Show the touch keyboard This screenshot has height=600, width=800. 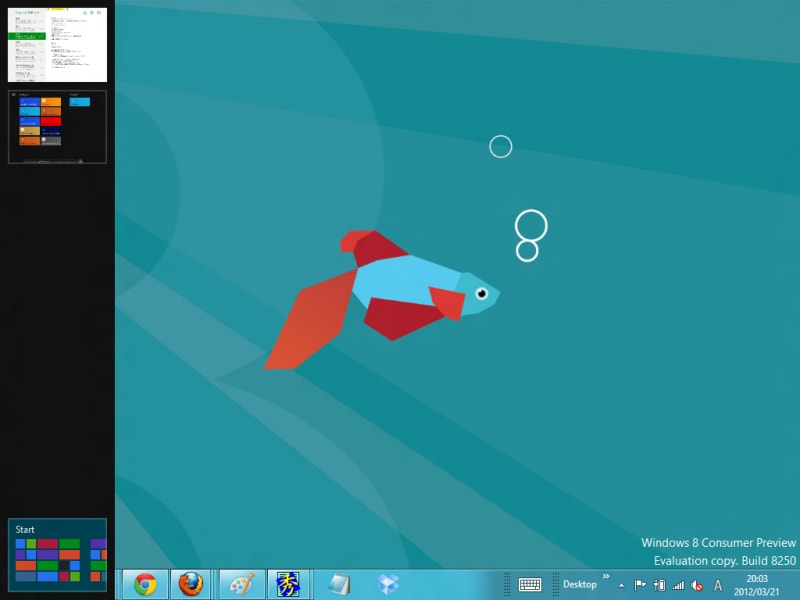coord(530,585)
